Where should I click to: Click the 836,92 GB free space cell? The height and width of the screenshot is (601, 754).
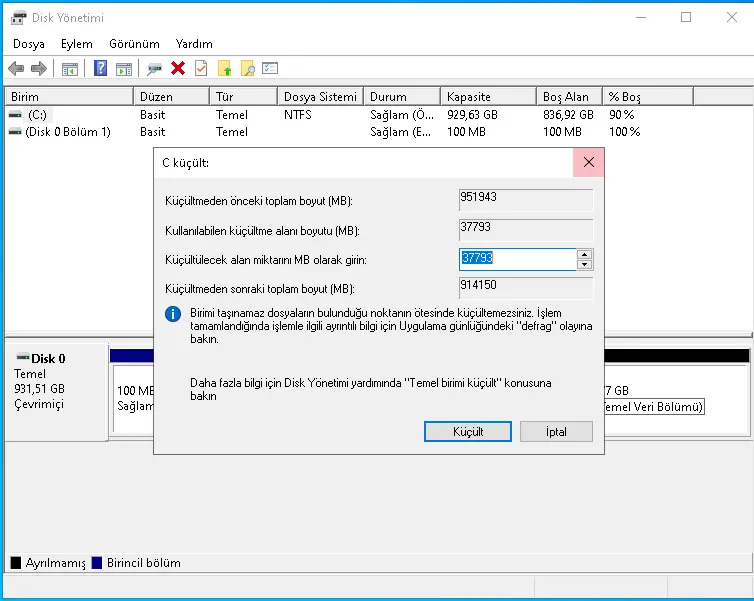pos(568,115)
